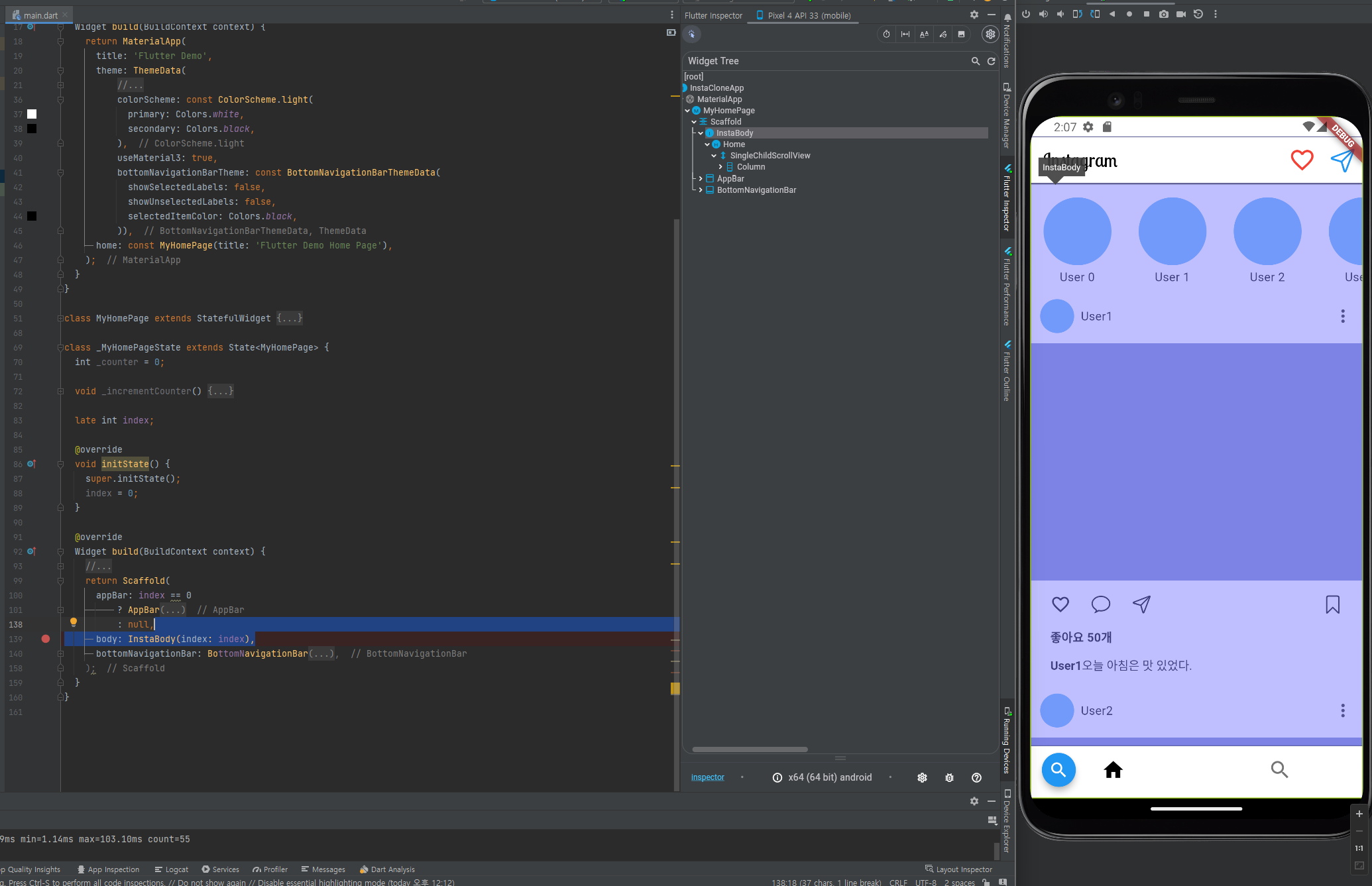1372x886 pixels.
Task: Expand the Column tree node
Action: tap(720, 167)
